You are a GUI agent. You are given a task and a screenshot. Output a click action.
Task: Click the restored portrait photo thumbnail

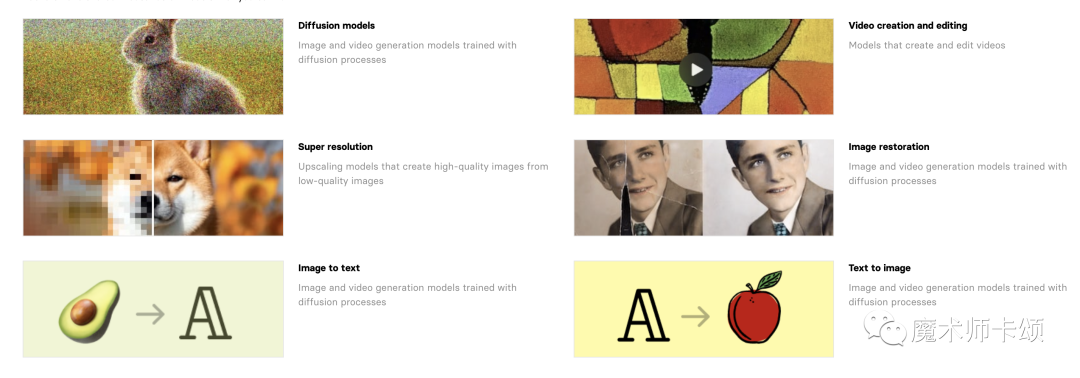pyautogui.click(x=703, y=187)
